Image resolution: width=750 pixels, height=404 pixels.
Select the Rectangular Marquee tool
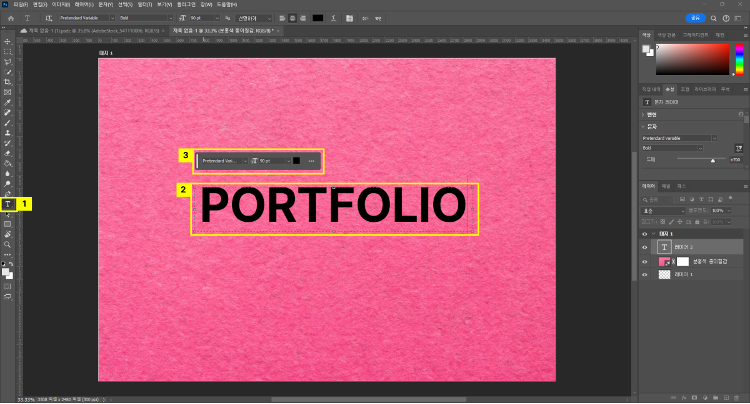tap(7, 52)
